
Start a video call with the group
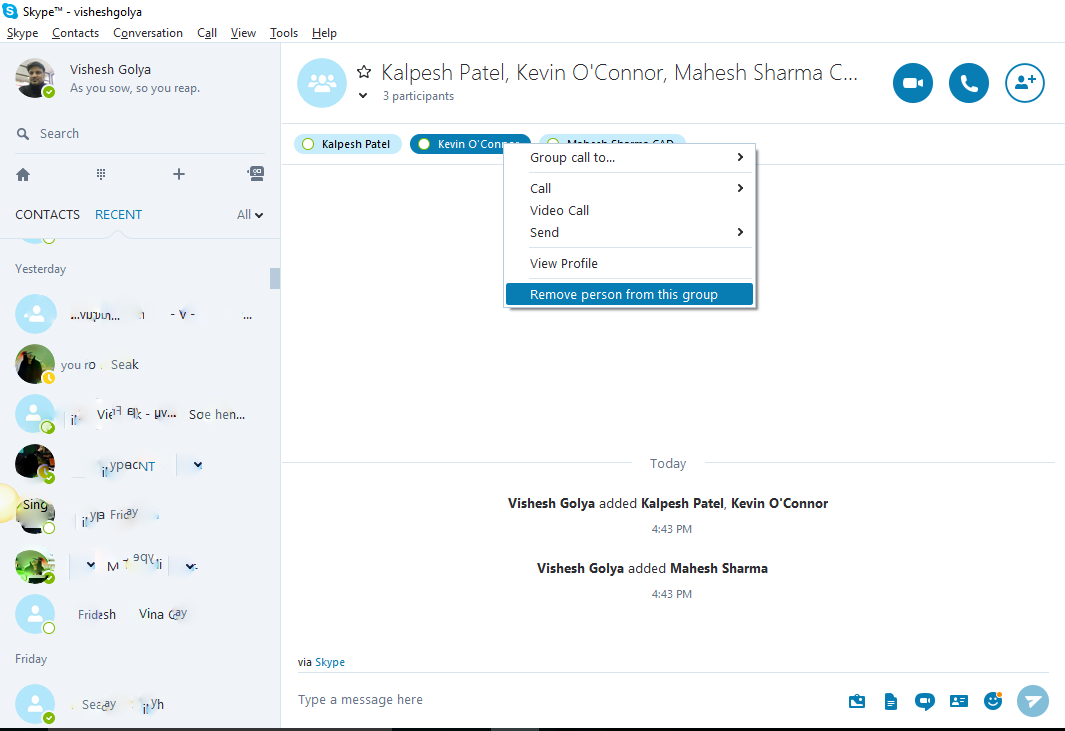tap(912, 83)
